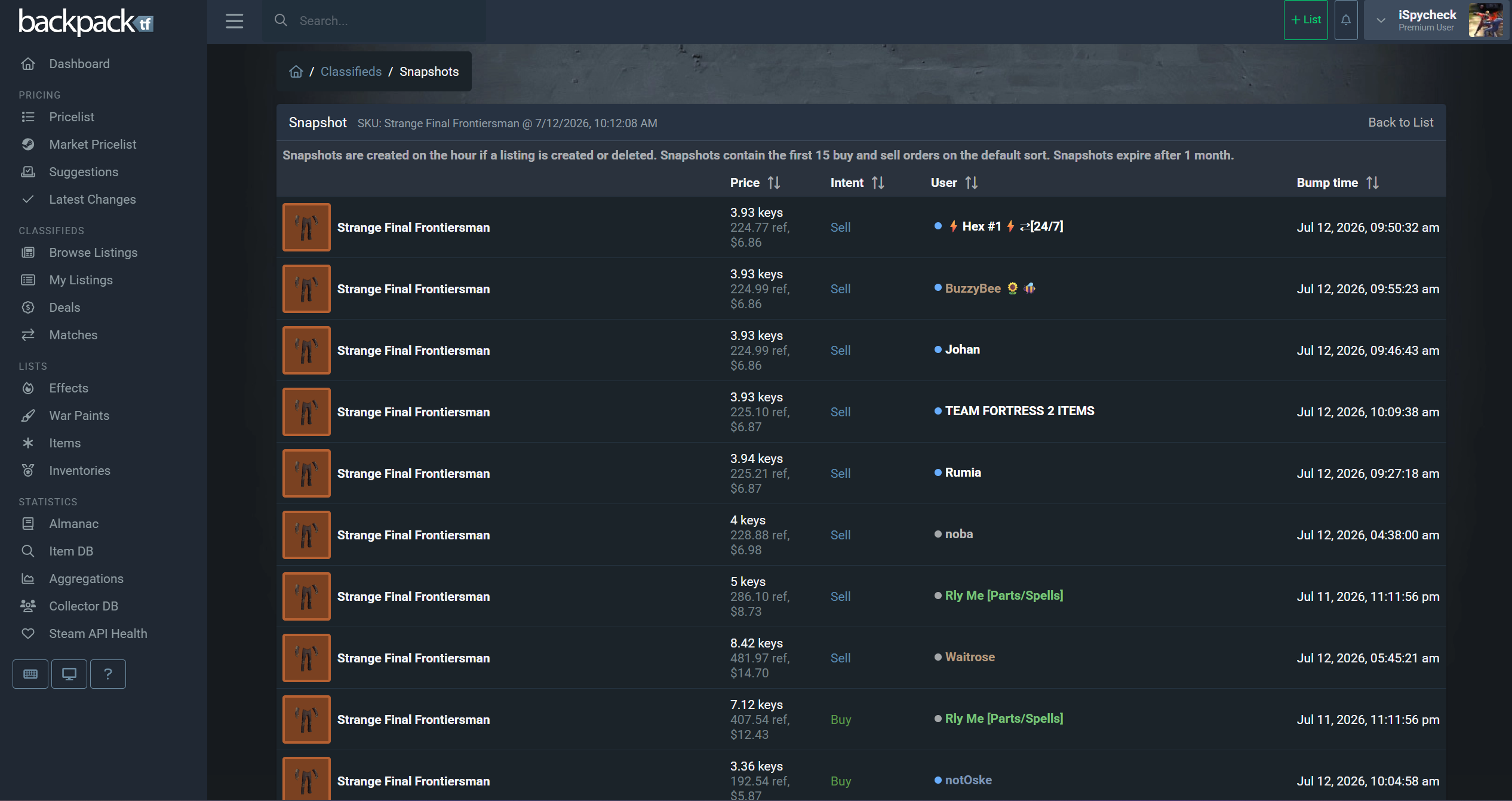Screen dimensions: 1512x801
Task: Click the Snapshots breadcrumb text
Action: tap(429, 72)
